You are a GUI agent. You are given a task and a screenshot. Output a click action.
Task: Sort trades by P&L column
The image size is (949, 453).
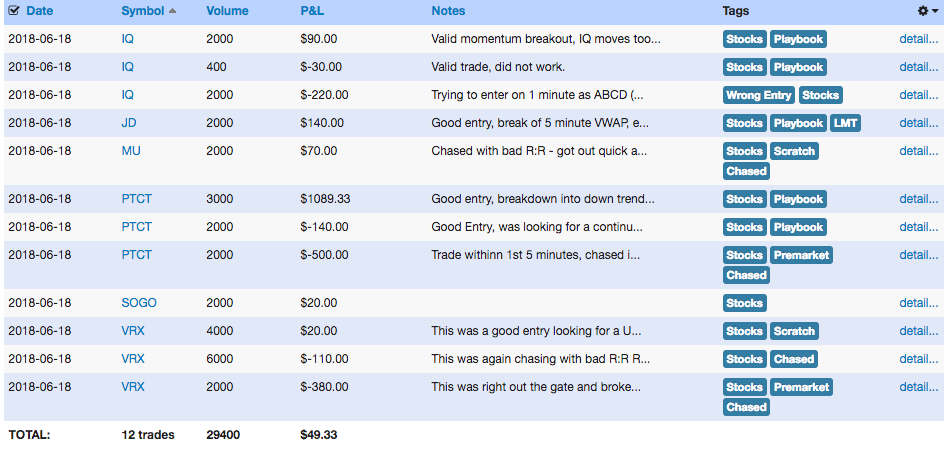click(x=312, y=11)
